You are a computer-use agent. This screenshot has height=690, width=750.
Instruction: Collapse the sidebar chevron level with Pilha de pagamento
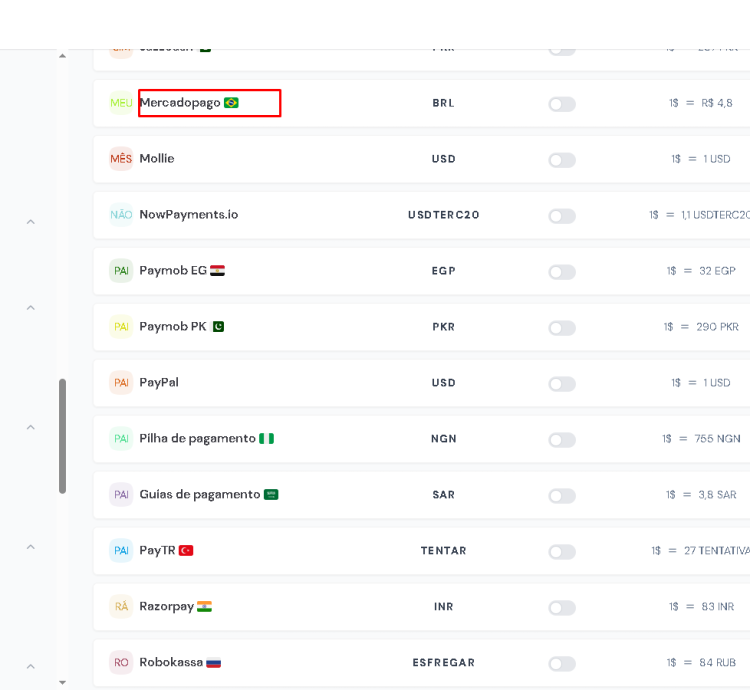31,427
